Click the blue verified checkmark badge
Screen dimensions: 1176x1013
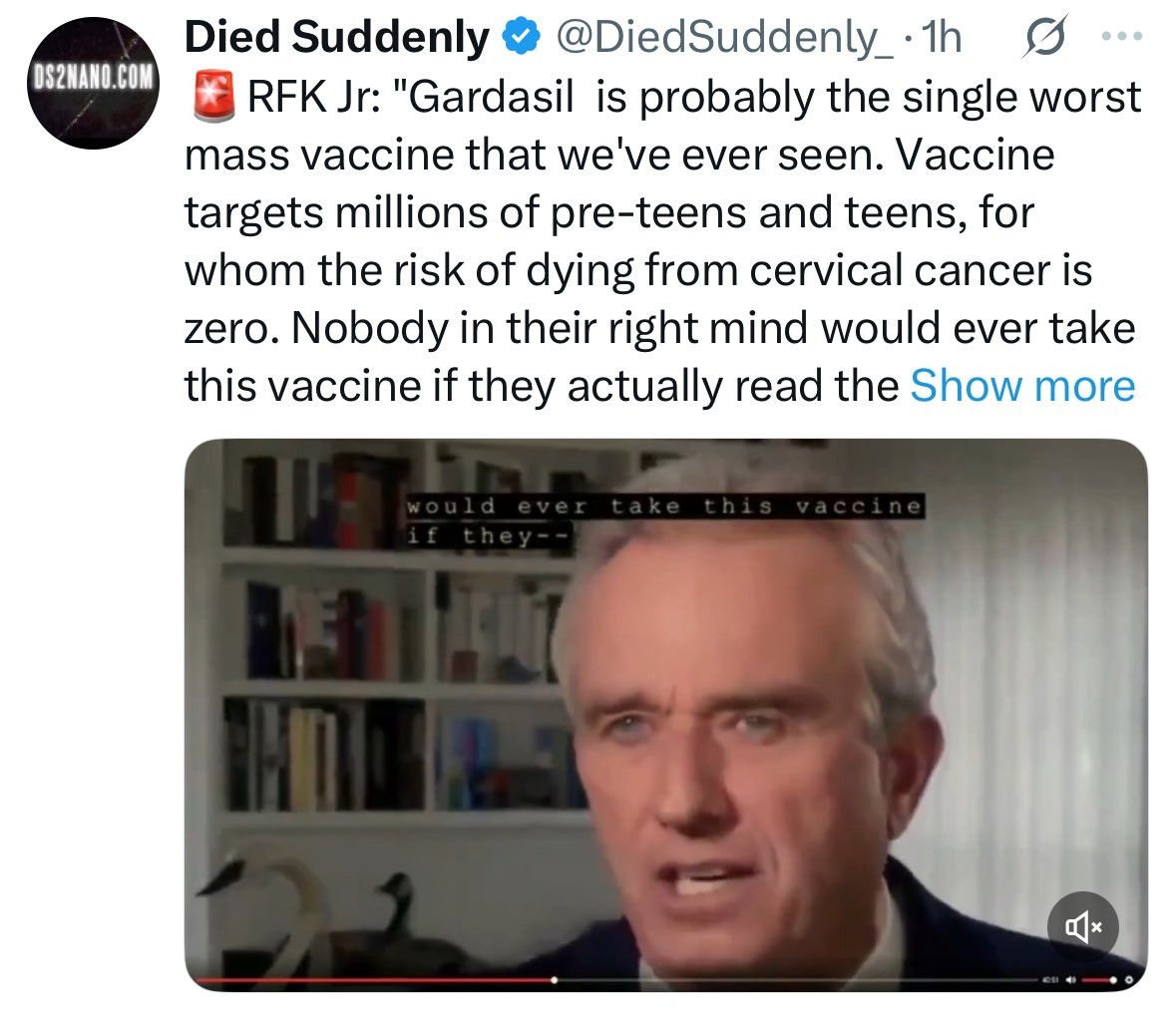[521, 36]
